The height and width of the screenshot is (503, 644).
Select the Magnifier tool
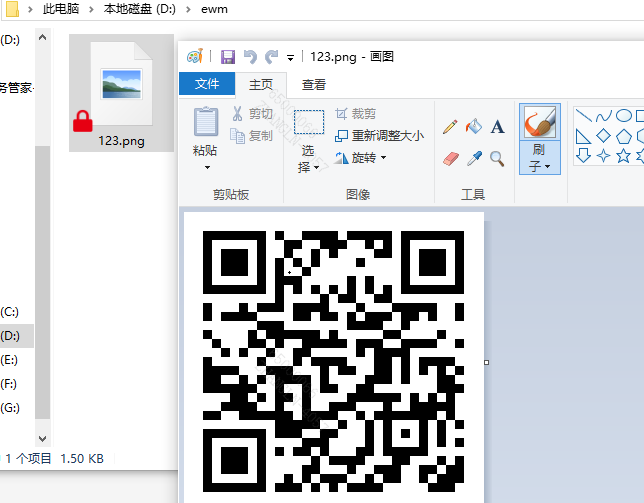[x=497, y=158]
